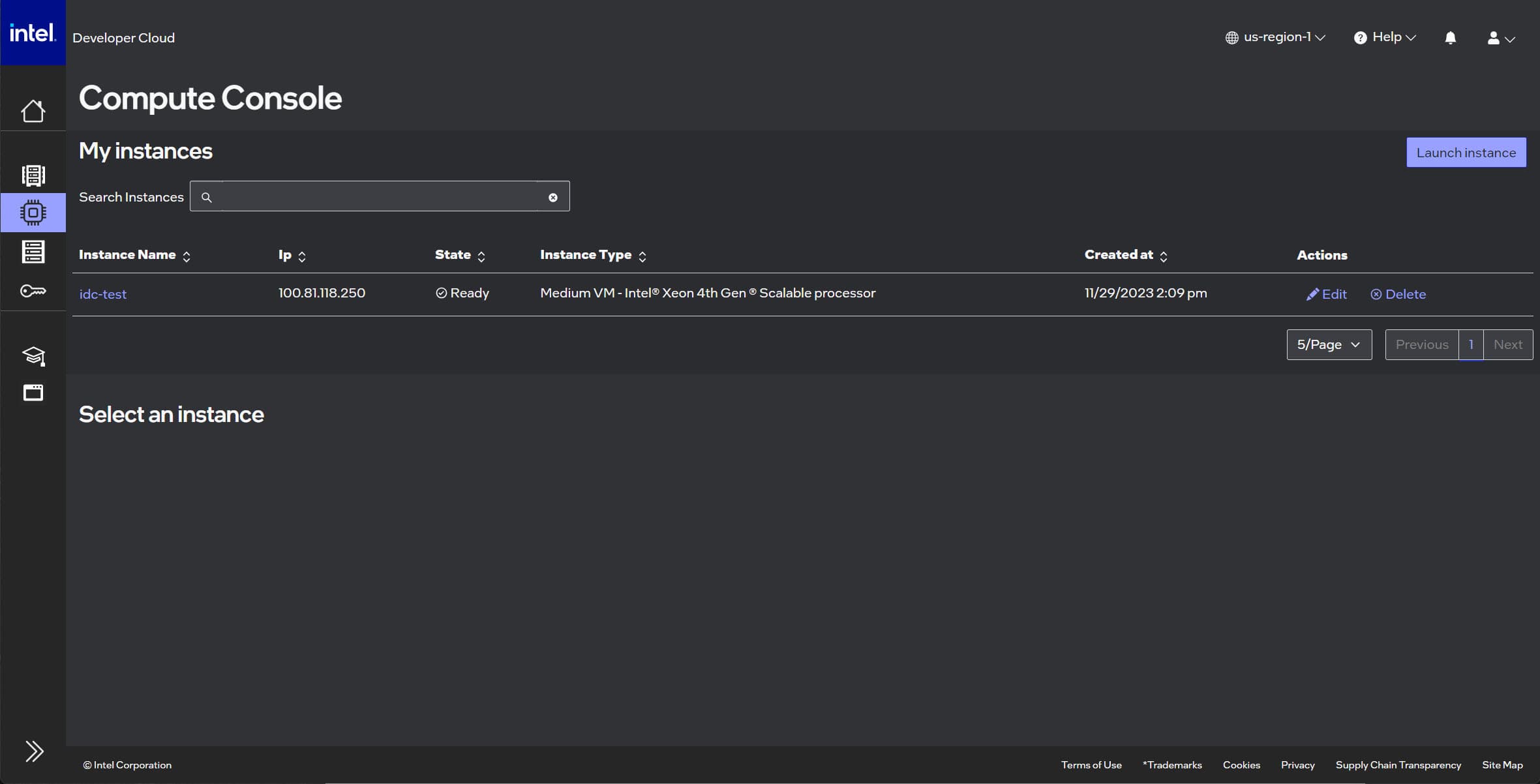Click the Launch instance button
Image resolution: width=1540 pixels, height=784 pixels.
pos(1466,153)
